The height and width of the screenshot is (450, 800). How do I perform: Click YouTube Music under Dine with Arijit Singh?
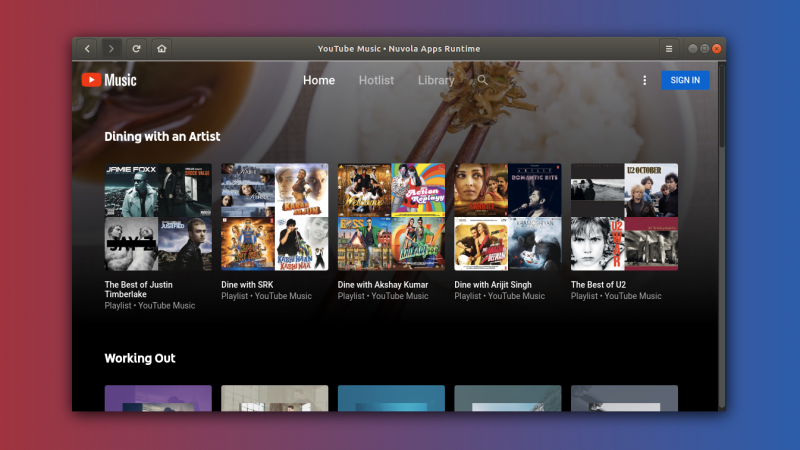pyautogui.click(x=516, y=296)
